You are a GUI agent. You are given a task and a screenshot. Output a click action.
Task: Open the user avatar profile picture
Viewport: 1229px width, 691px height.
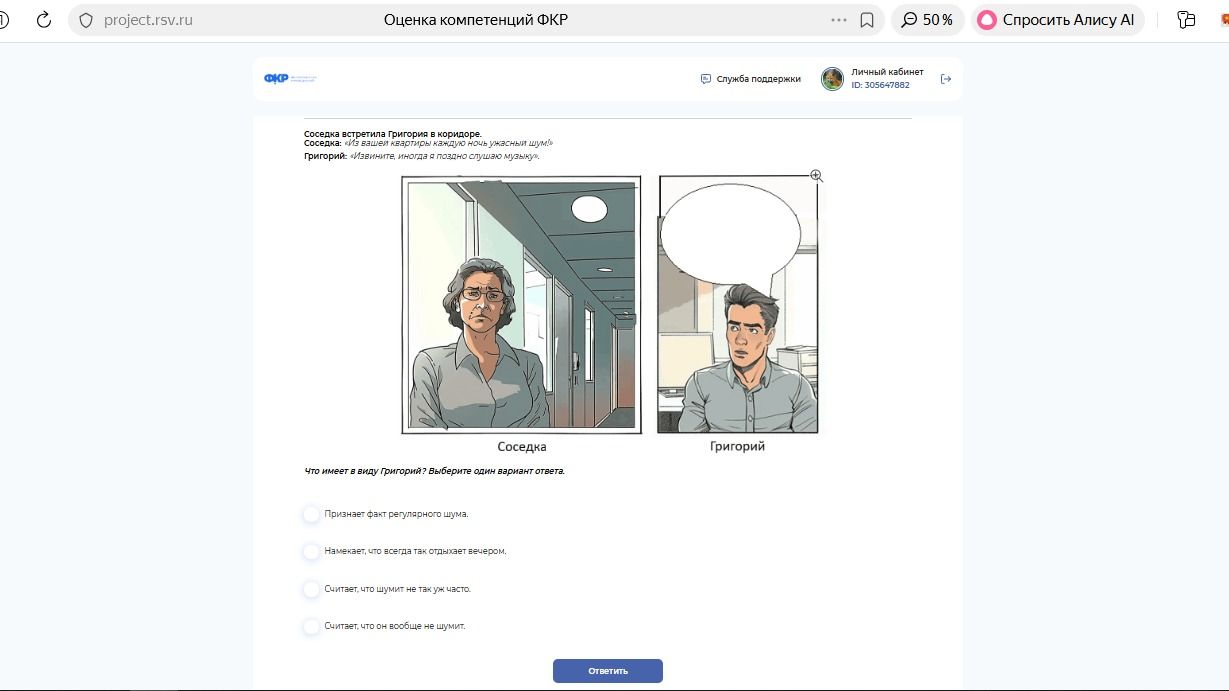click(832, 79)
